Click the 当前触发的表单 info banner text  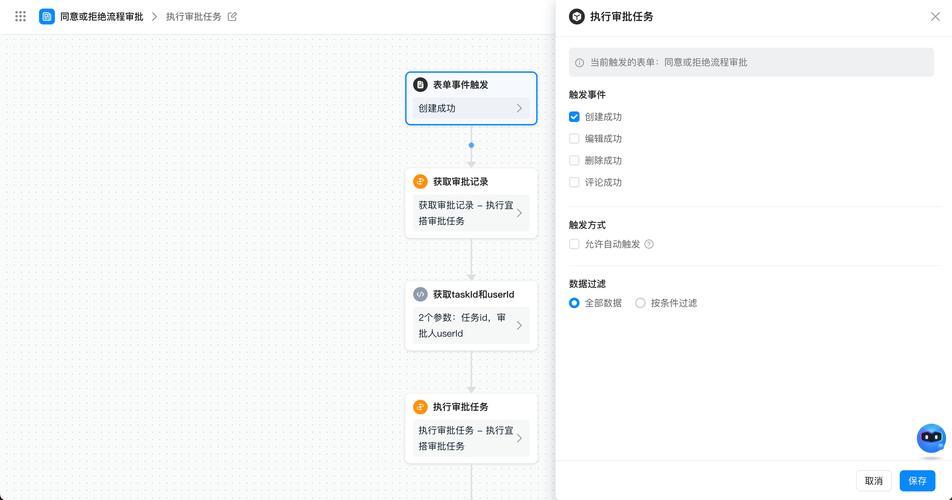668,62
